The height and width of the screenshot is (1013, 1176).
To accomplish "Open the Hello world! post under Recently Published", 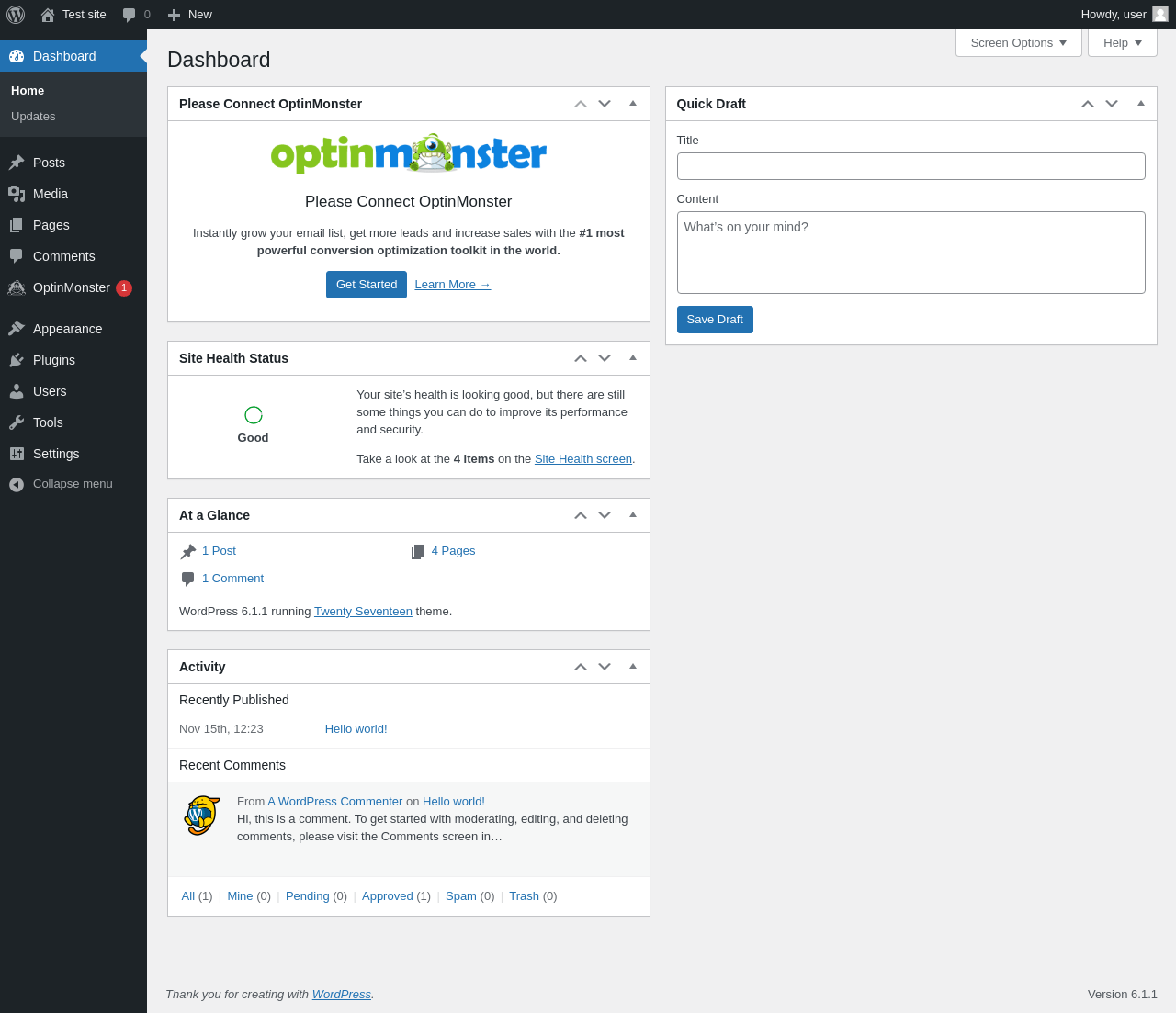I will pyautogui.click(x=356, y=729).
